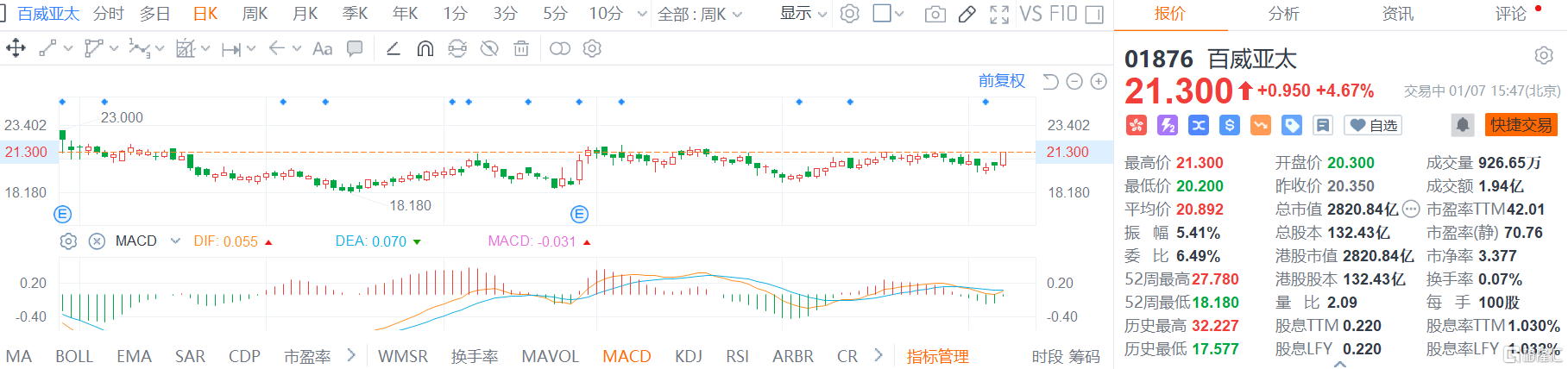The width and height of the screenshot is (1568, 369).
Task: Open the 显示 display dropdown
Action: tap(803, 14)
